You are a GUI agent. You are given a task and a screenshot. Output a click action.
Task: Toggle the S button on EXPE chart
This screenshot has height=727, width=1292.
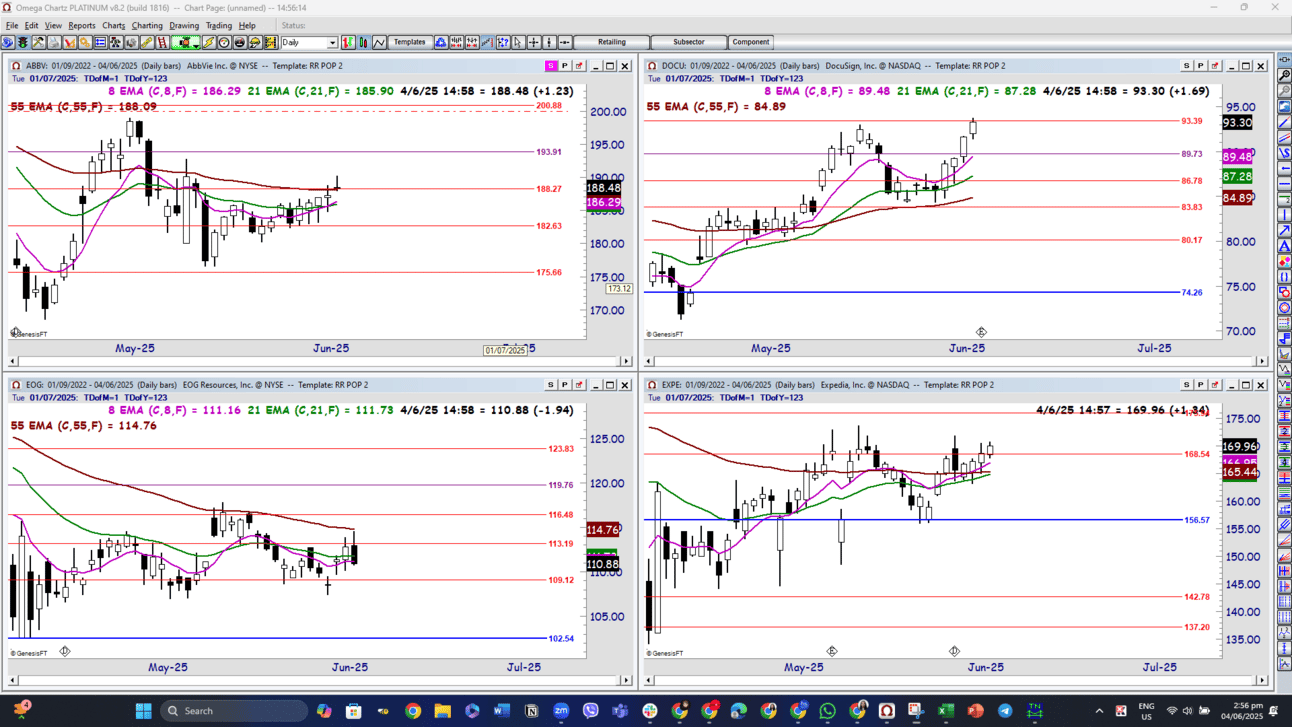[1186, 385]
